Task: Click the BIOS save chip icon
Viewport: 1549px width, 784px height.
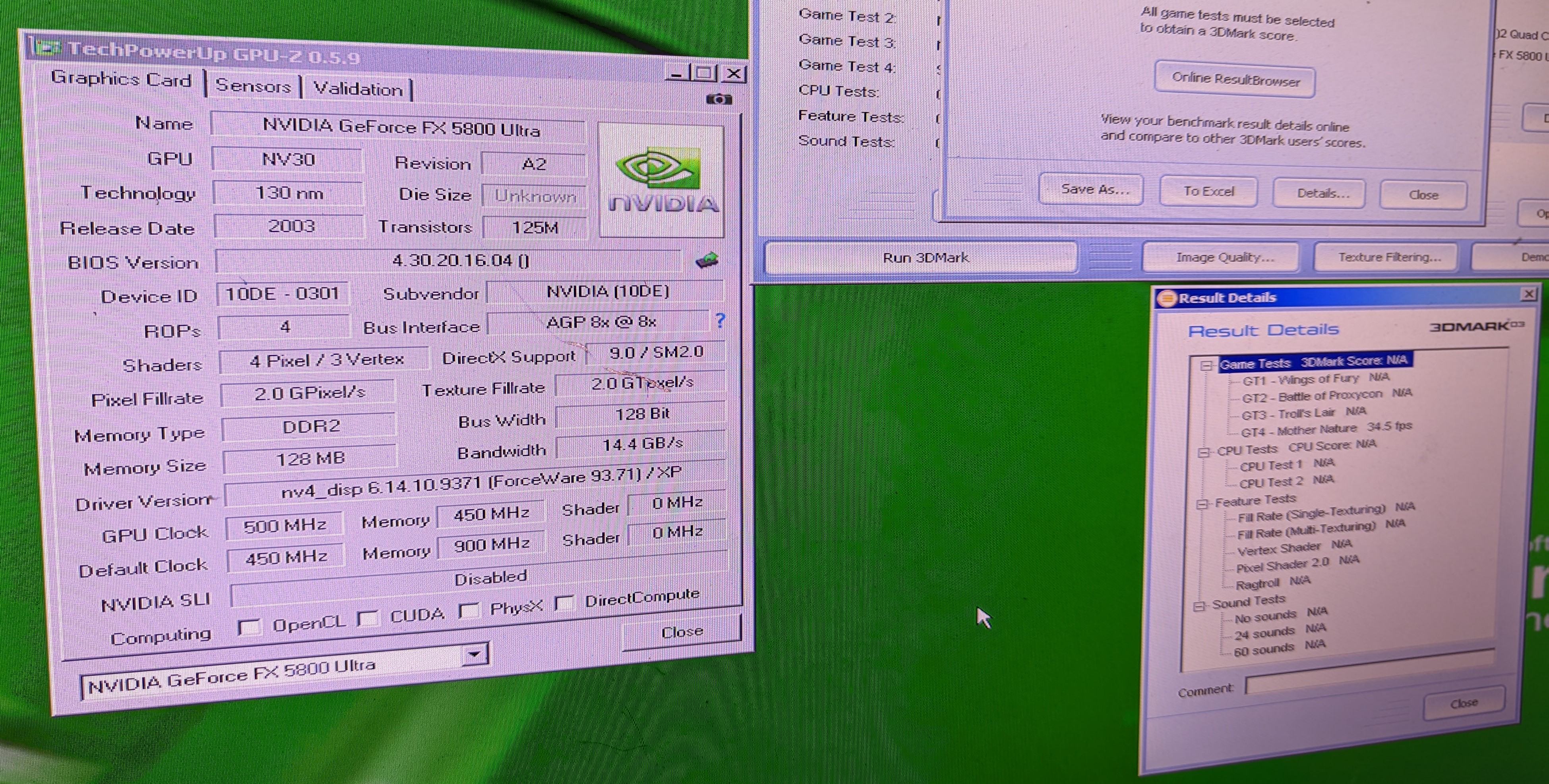Action: [x=707, y=260]
